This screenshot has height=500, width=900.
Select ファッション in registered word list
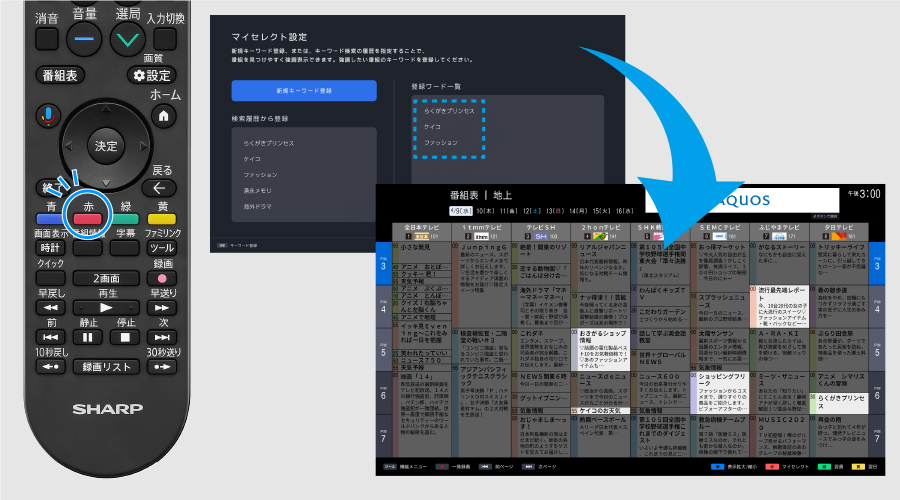click(435, 143)
